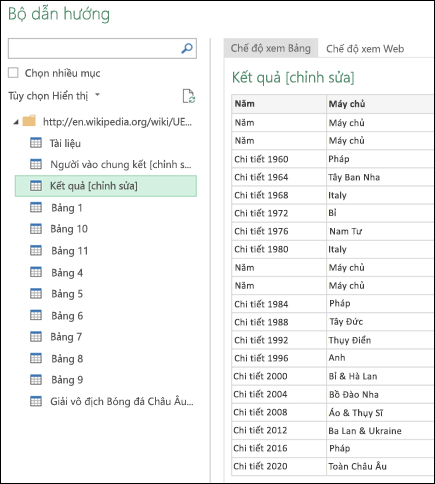
Task: Click table icon beside Bảng 10
Action: tap(36, 229)
